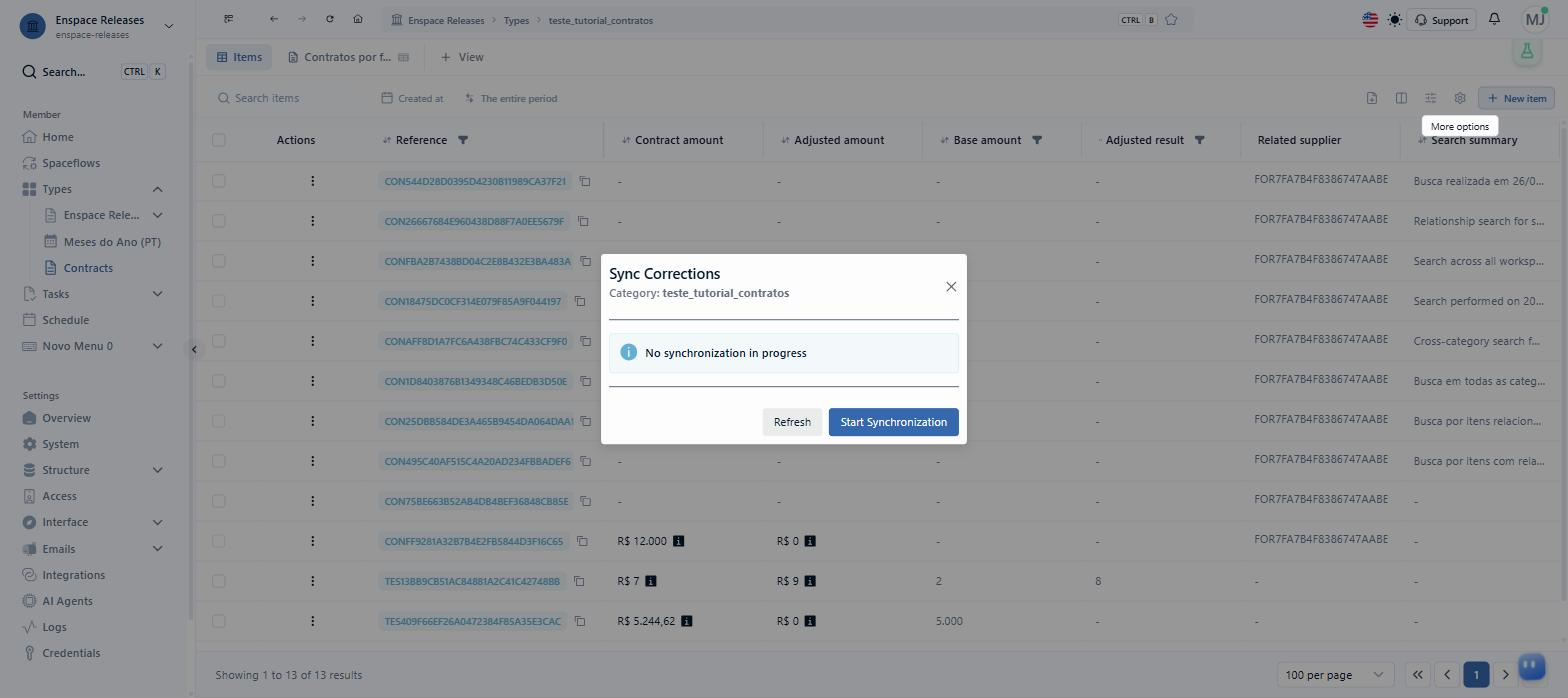Viewport: 1568px width, 698px height.
Task: Check row CON544D28D0395D4230B11989CA37F21
Action: coord(219,181)
